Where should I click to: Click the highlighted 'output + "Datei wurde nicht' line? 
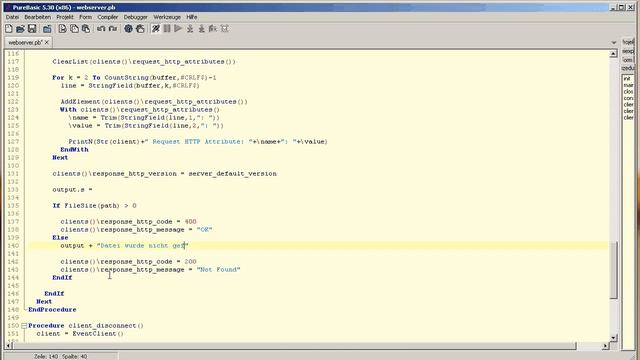point(124,245)
